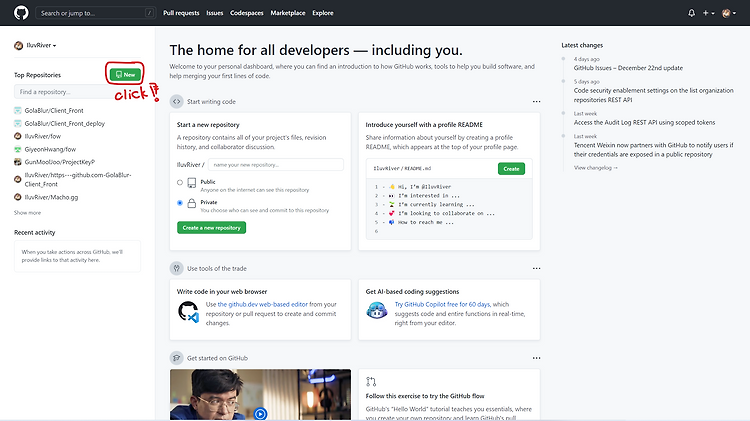Open the GolaBlur/Client_Front_deploy repository
Viewport: 750px width, 421px height.
65,123
